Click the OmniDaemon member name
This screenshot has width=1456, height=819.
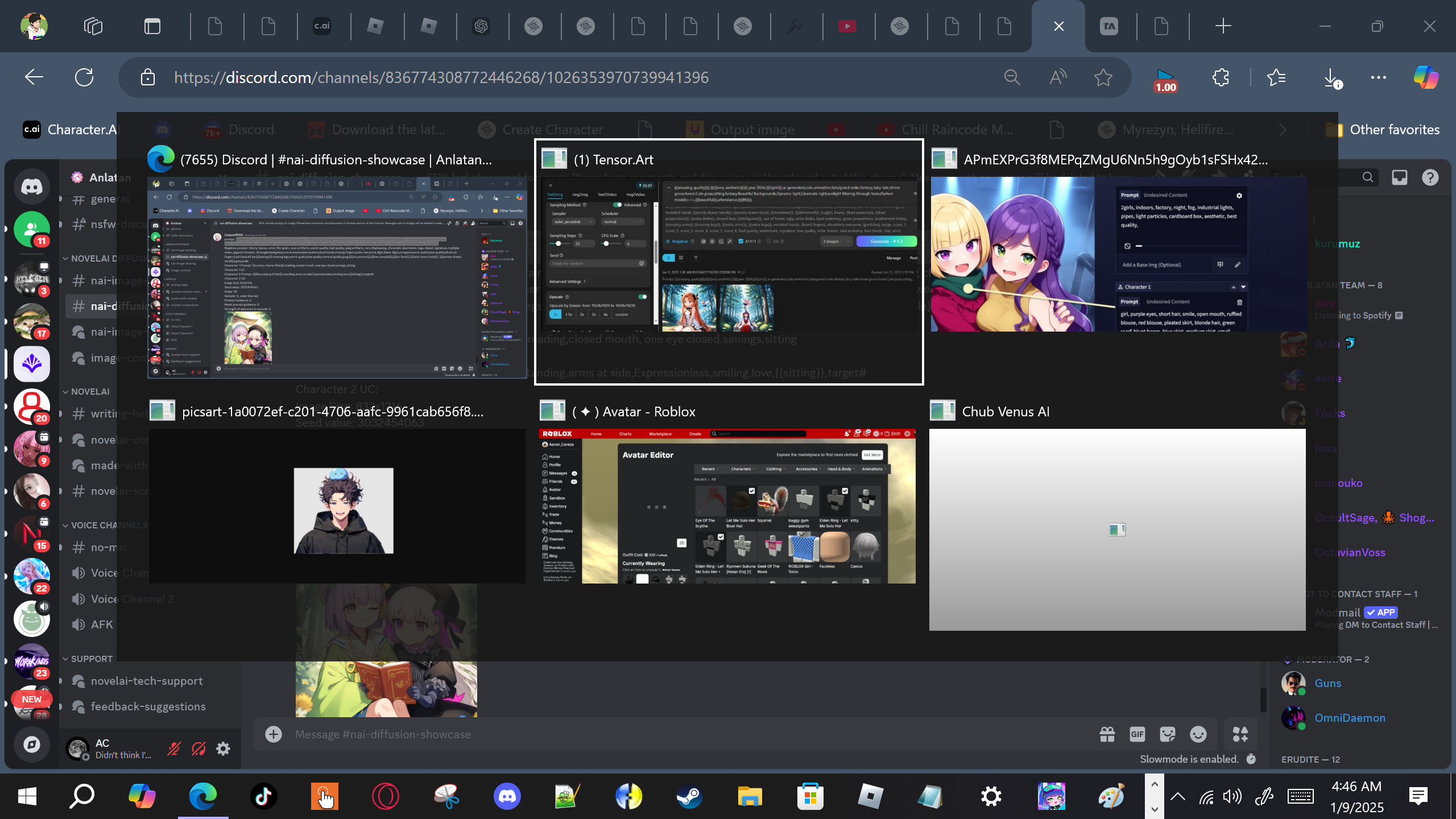(1350, 718)
